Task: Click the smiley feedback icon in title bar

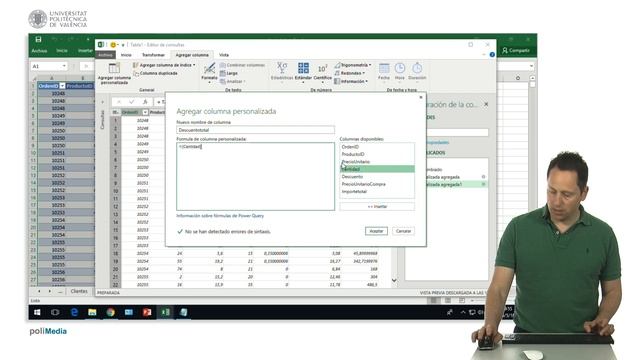Action: click(x=113, y=45)
